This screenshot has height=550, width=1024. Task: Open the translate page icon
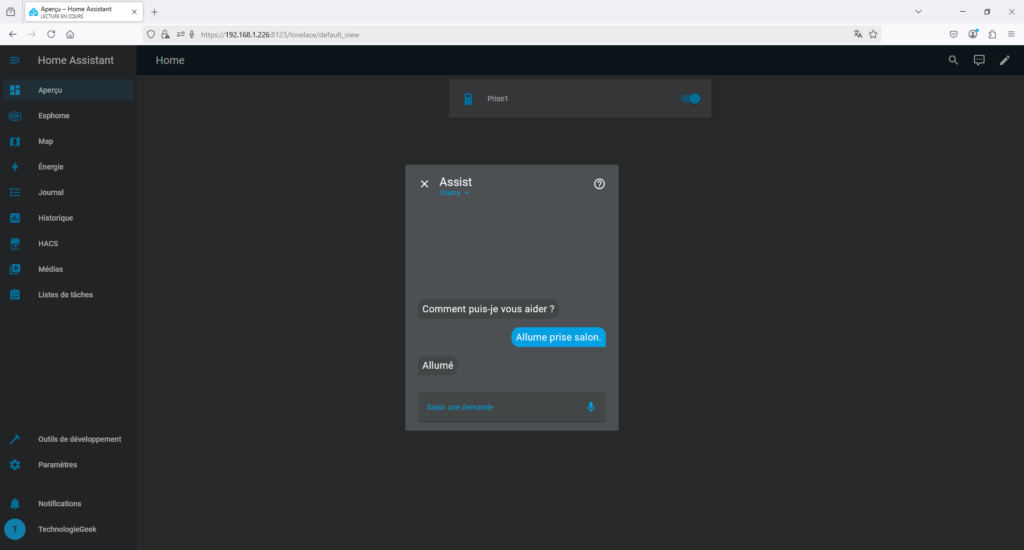[x=857, y=35]
